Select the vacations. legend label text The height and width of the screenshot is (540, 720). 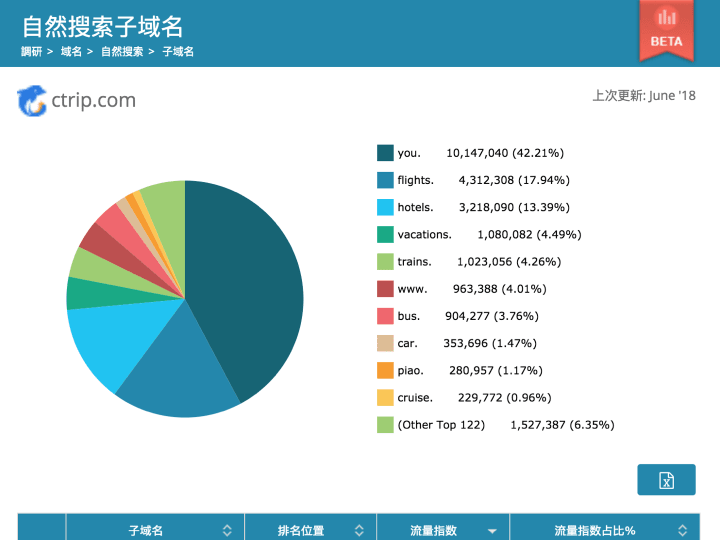425,234
